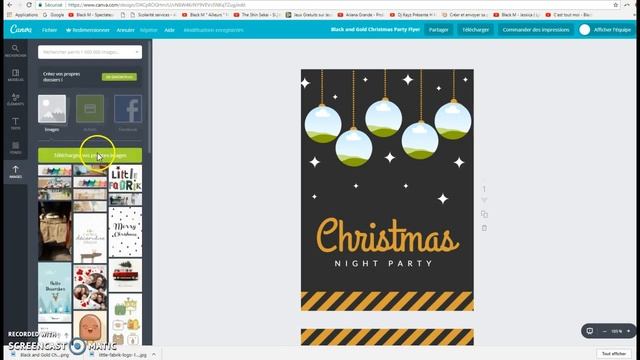The height and width of the screenshot is (360, 640).
Task: Open the Elements sidebar tab
Action: 16,99
